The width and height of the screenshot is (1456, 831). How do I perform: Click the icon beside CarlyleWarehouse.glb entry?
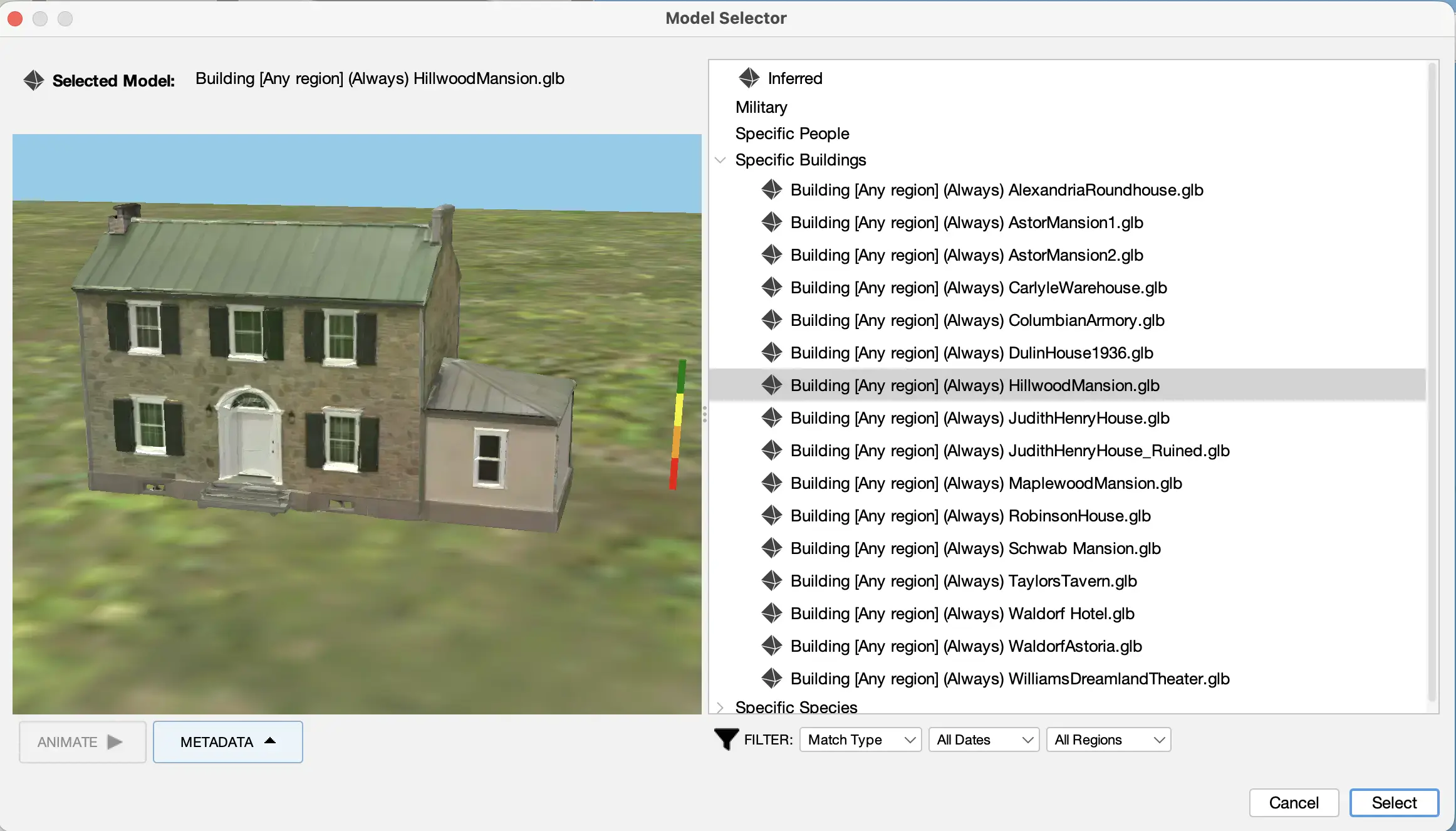coord(772,288)
